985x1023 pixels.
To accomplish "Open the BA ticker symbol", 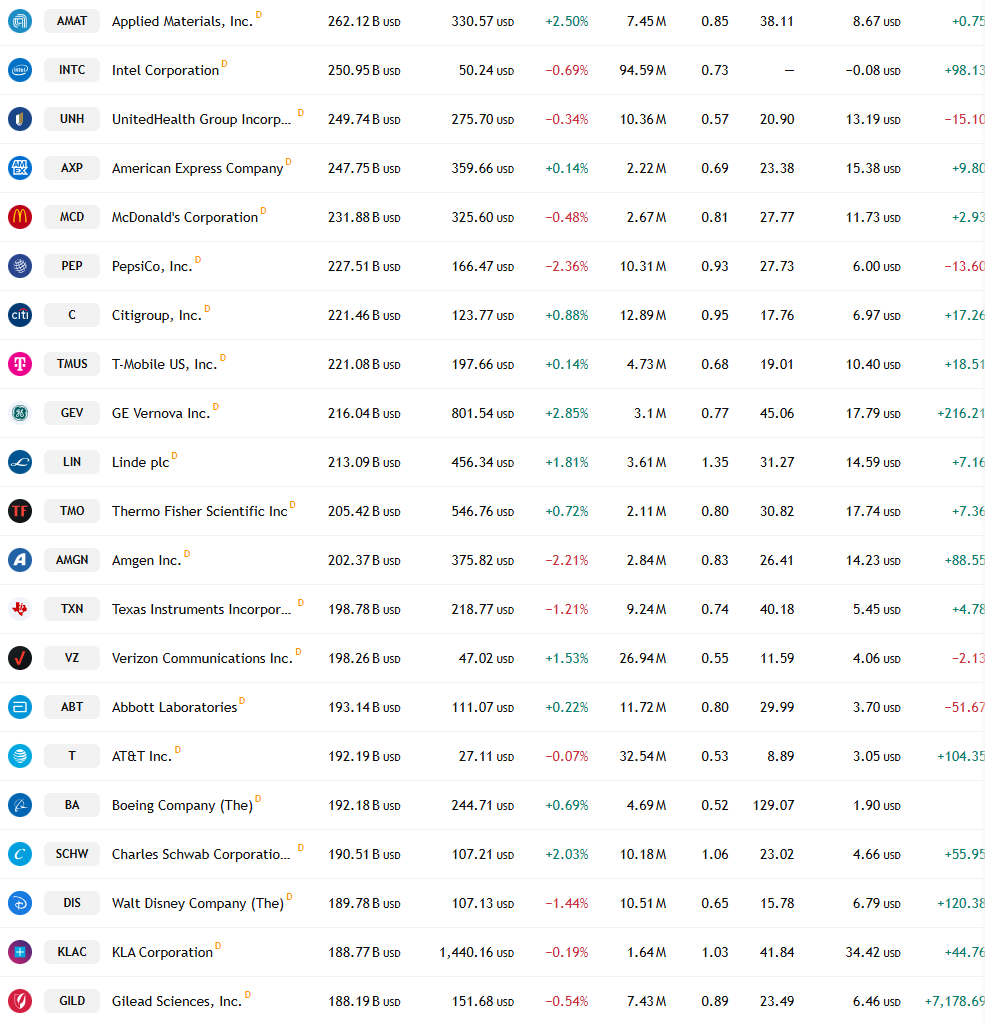I will (x=72, y=805).
